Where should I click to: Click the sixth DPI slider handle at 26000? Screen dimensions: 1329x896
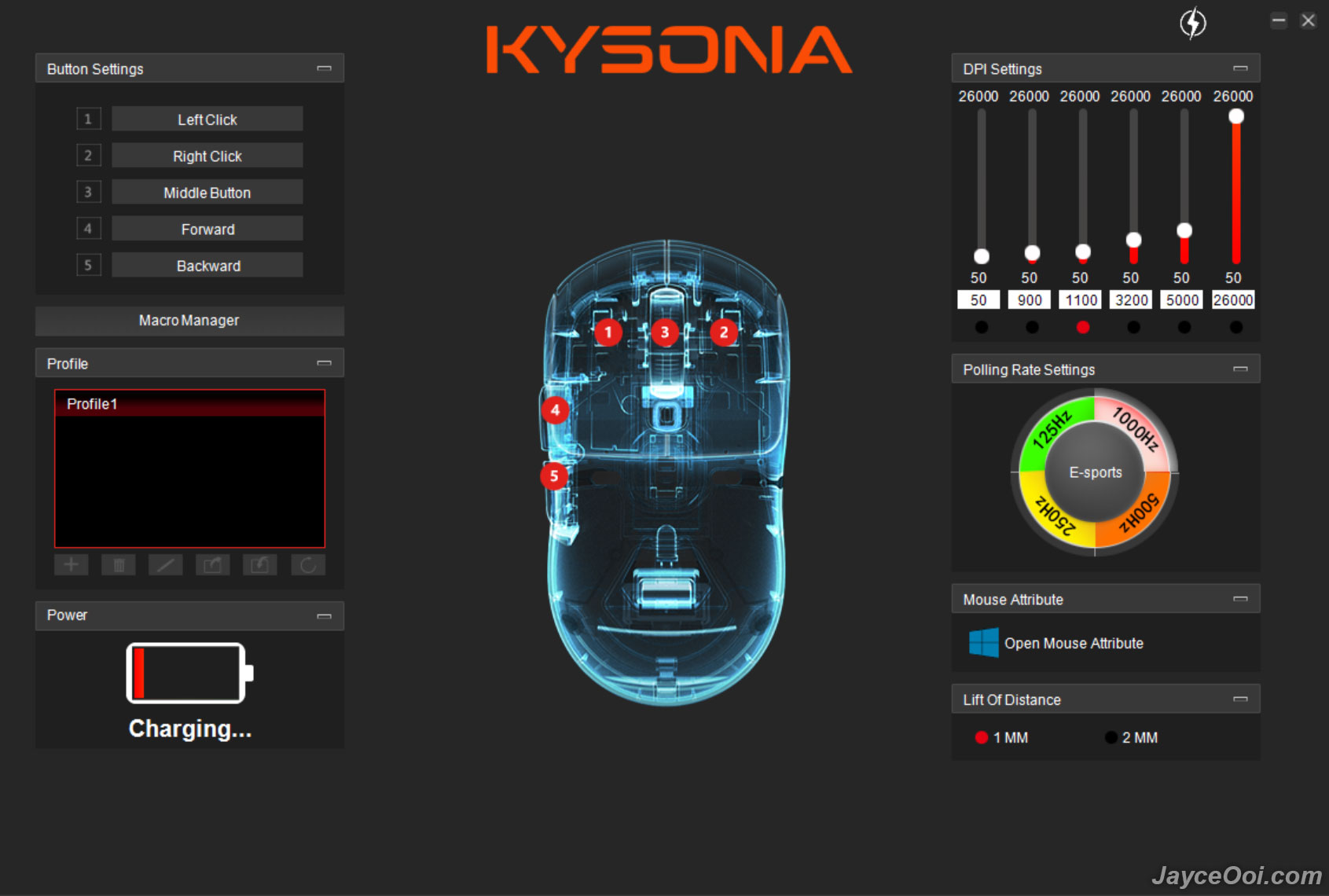tap(1236, 116)
